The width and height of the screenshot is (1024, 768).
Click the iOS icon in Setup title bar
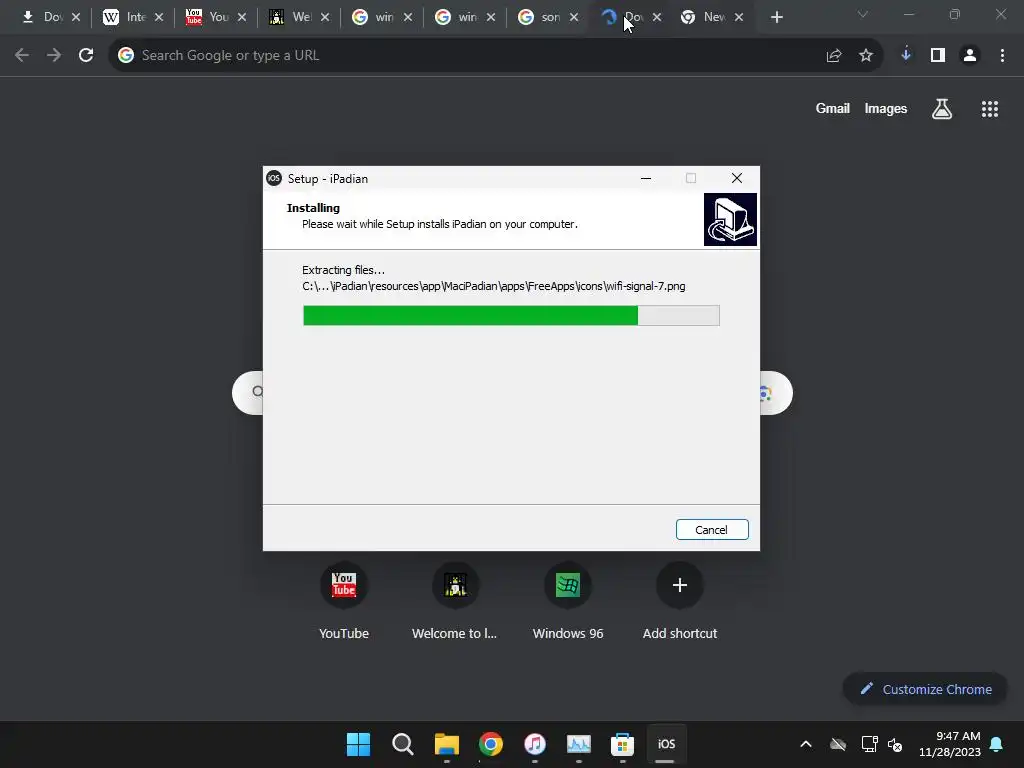click(274, 178)
